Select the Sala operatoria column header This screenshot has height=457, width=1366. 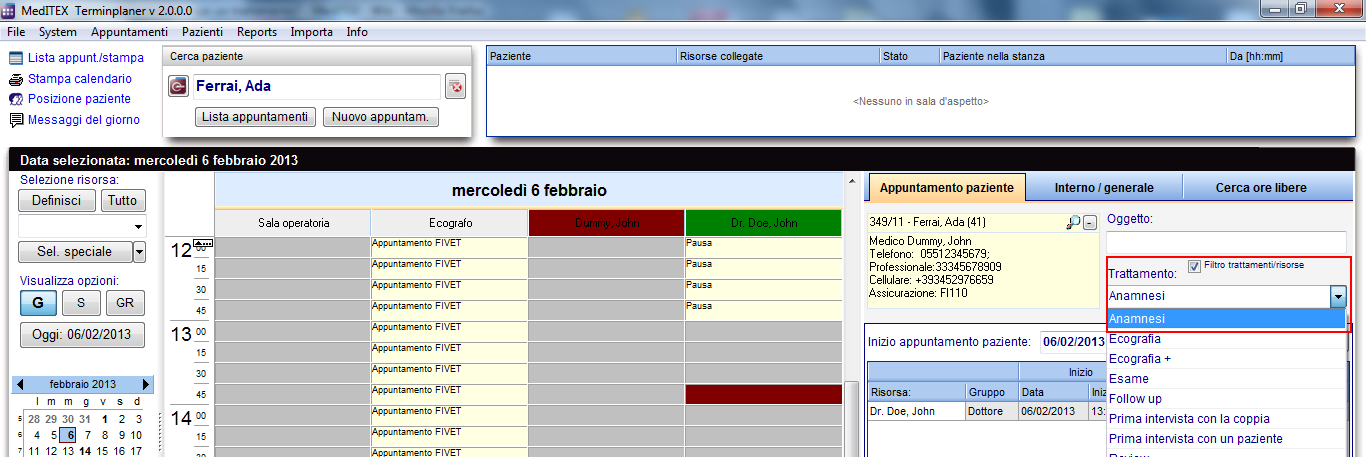pos(293,223)
